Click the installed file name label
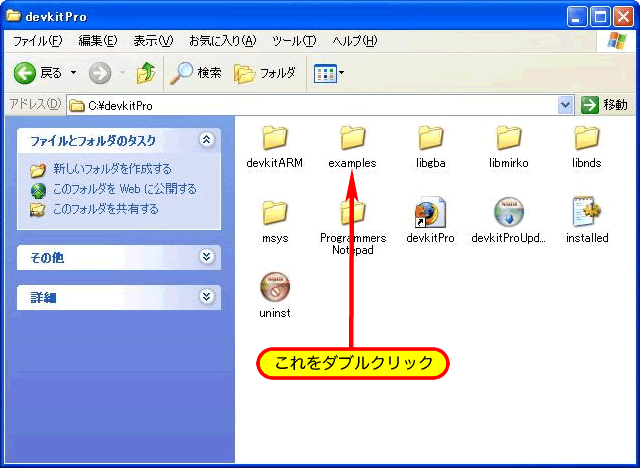This screenshot has height=468, width=640. tap(587, 238)
